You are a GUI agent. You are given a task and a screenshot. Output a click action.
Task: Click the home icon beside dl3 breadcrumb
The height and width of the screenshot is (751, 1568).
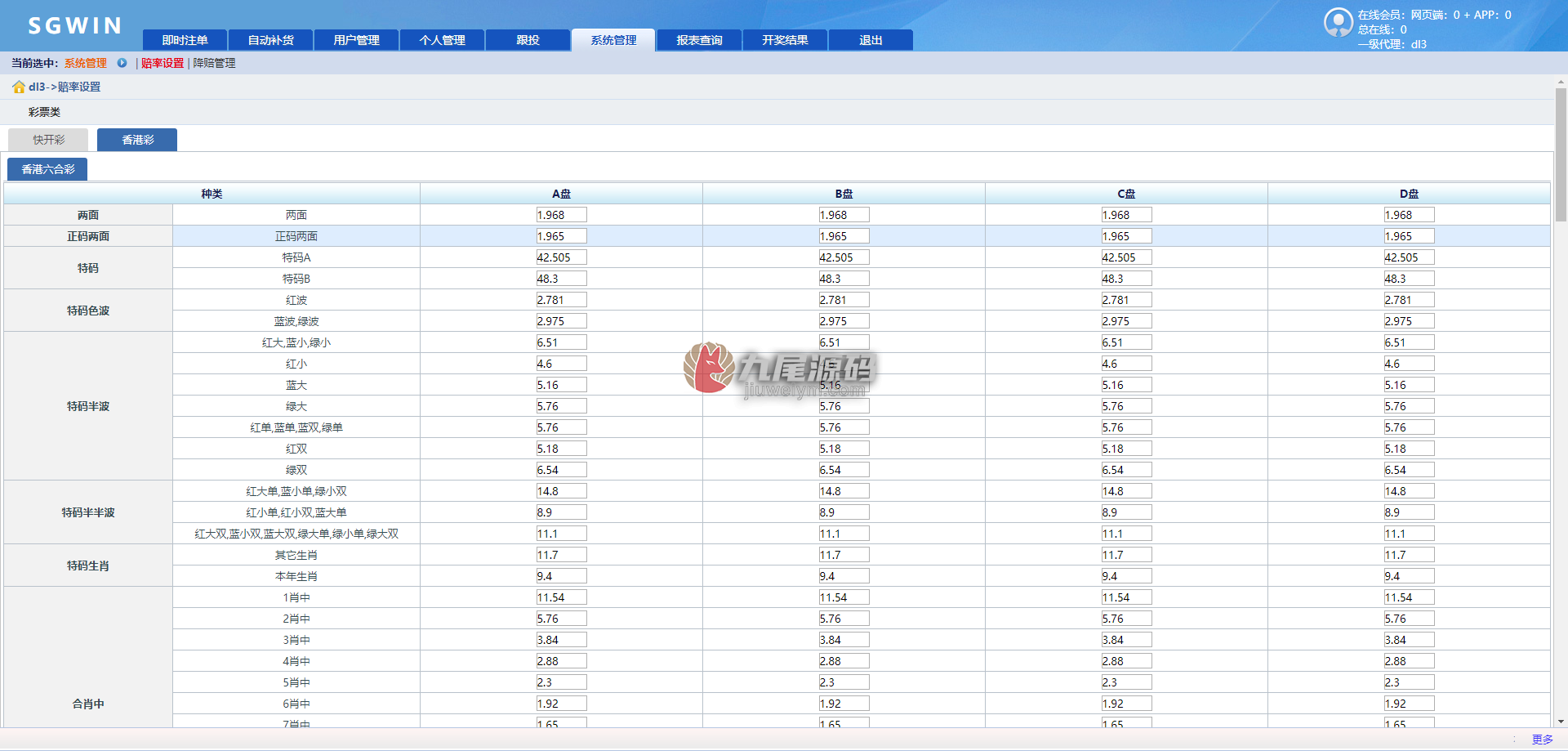(x=19, y=87)
